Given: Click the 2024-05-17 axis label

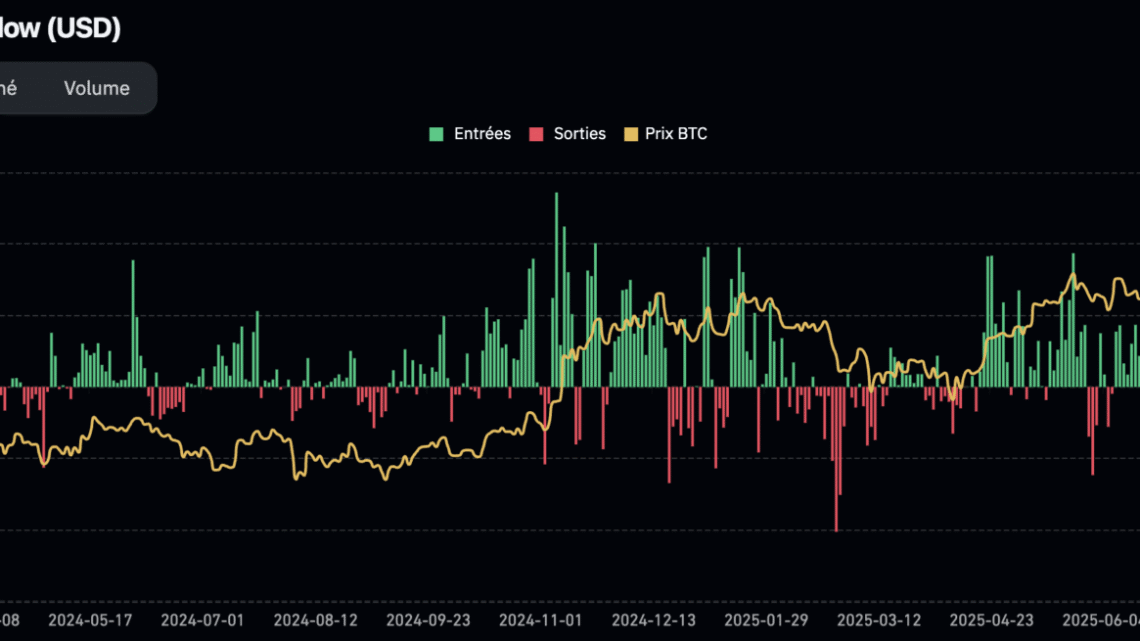Looking at the screenshot, I should (x=87, y=619).
